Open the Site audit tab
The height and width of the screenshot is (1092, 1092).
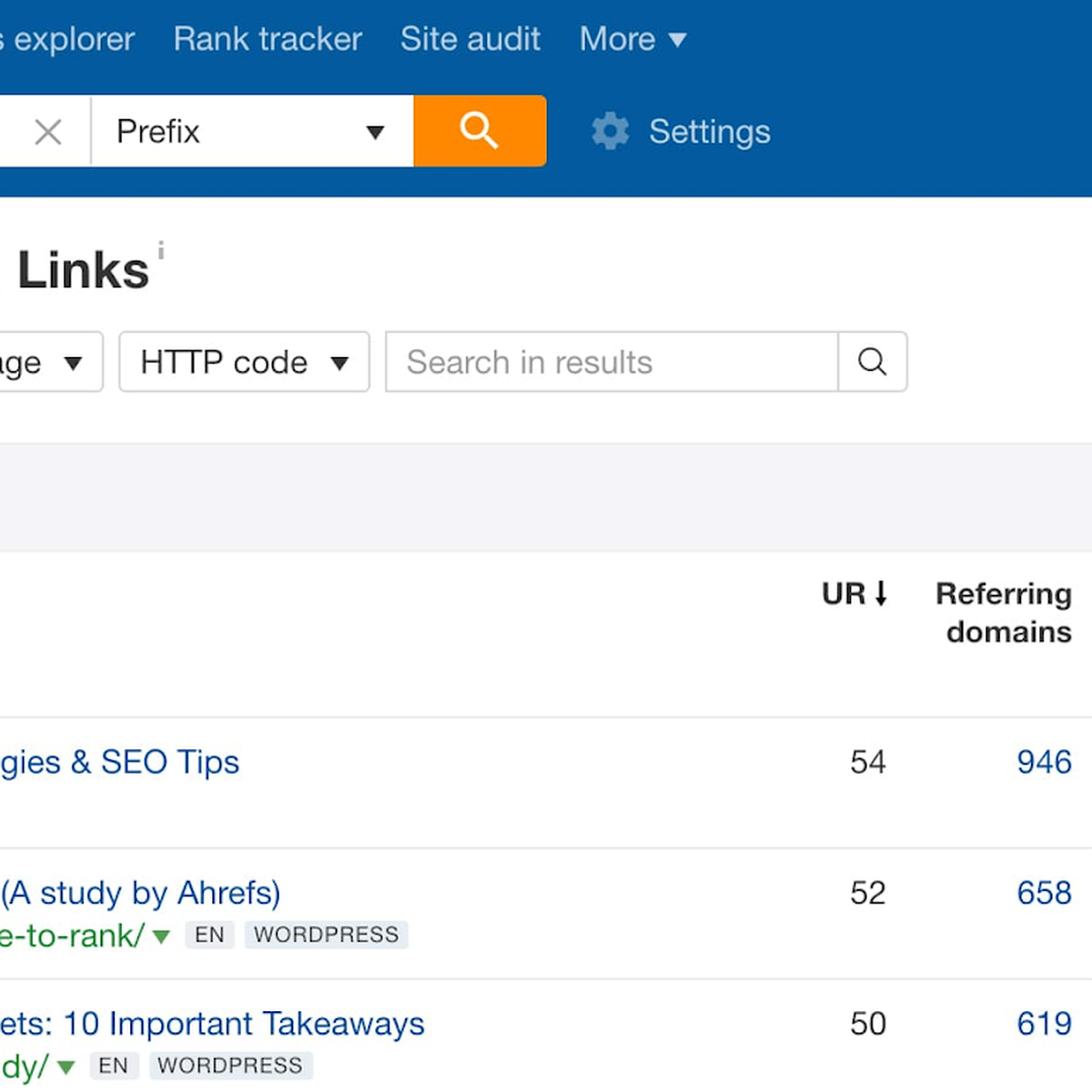click(470, 39)
